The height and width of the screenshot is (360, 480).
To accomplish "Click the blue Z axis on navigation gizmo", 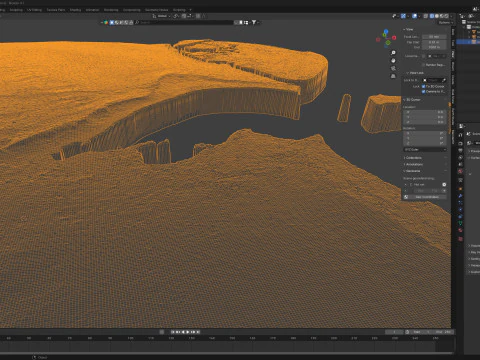I will click(x=386, y=32).
